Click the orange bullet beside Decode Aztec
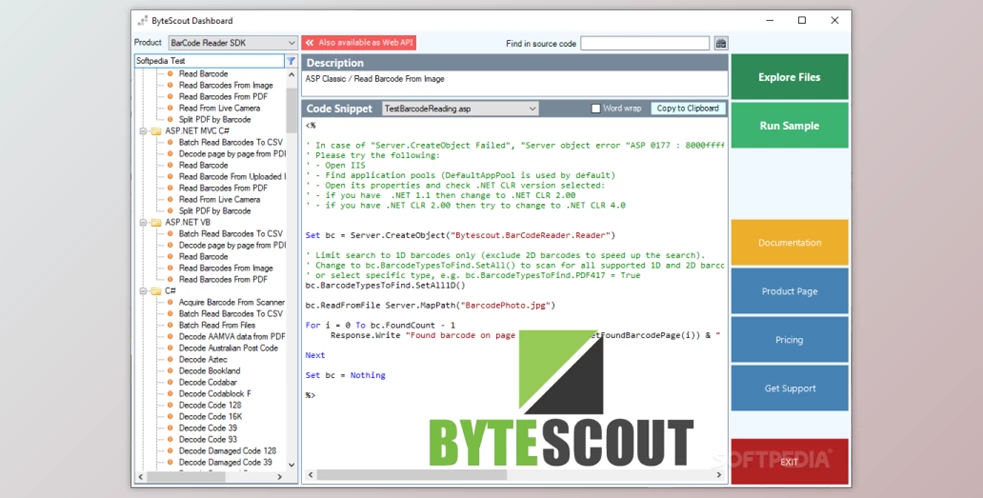 click(170, 359)
